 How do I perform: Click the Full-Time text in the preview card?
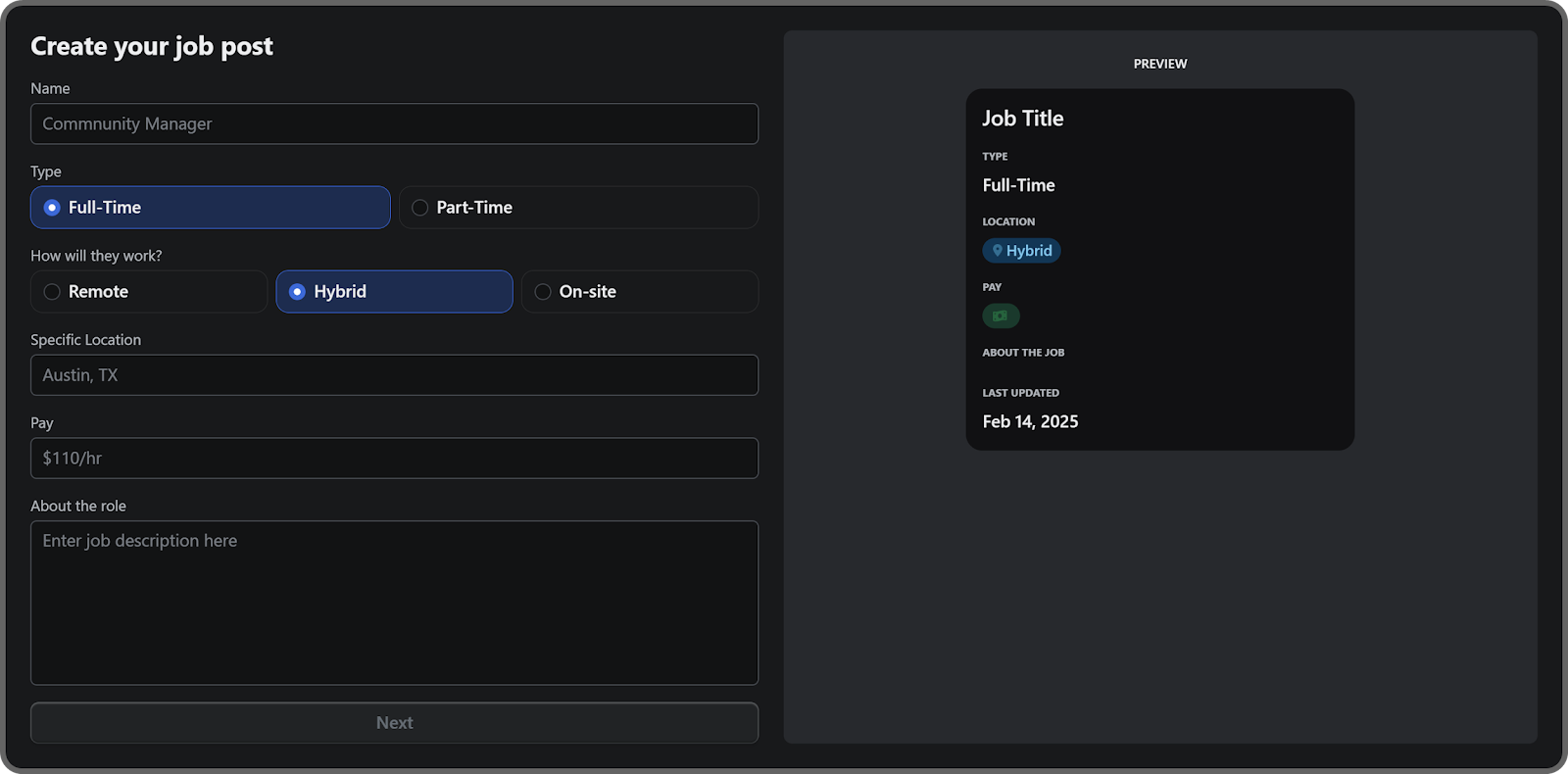coord(1018,185)
